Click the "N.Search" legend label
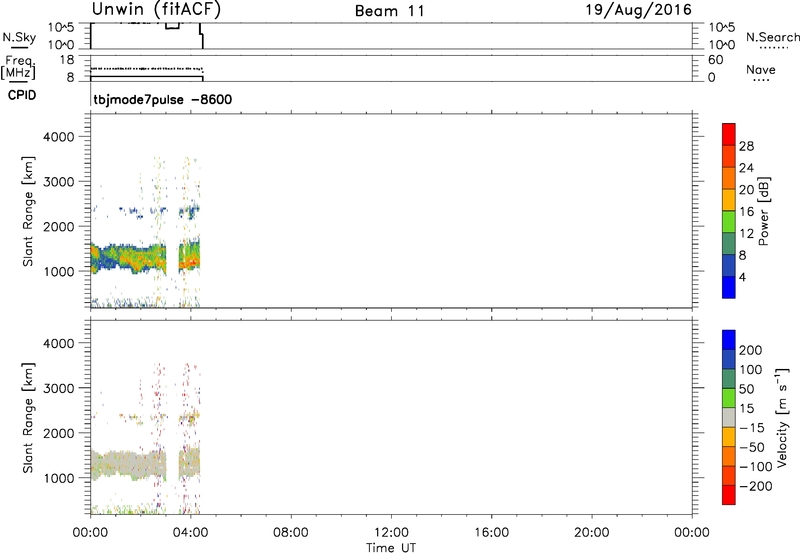This screenshot has width=800, height=554. tap(772, 37)
